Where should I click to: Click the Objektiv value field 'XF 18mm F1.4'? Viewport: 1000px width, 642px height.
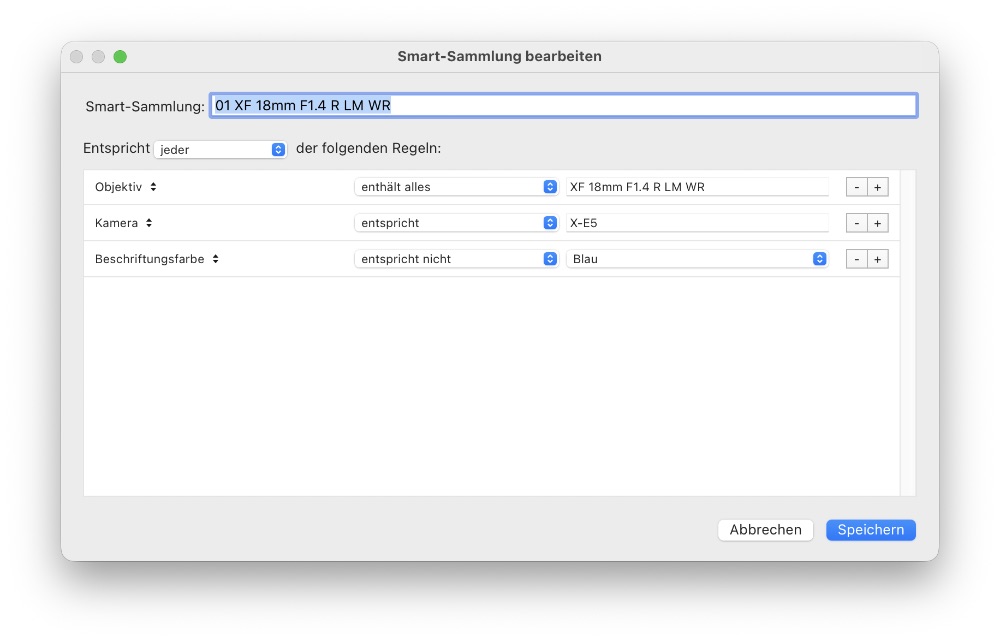coord(697,187)
